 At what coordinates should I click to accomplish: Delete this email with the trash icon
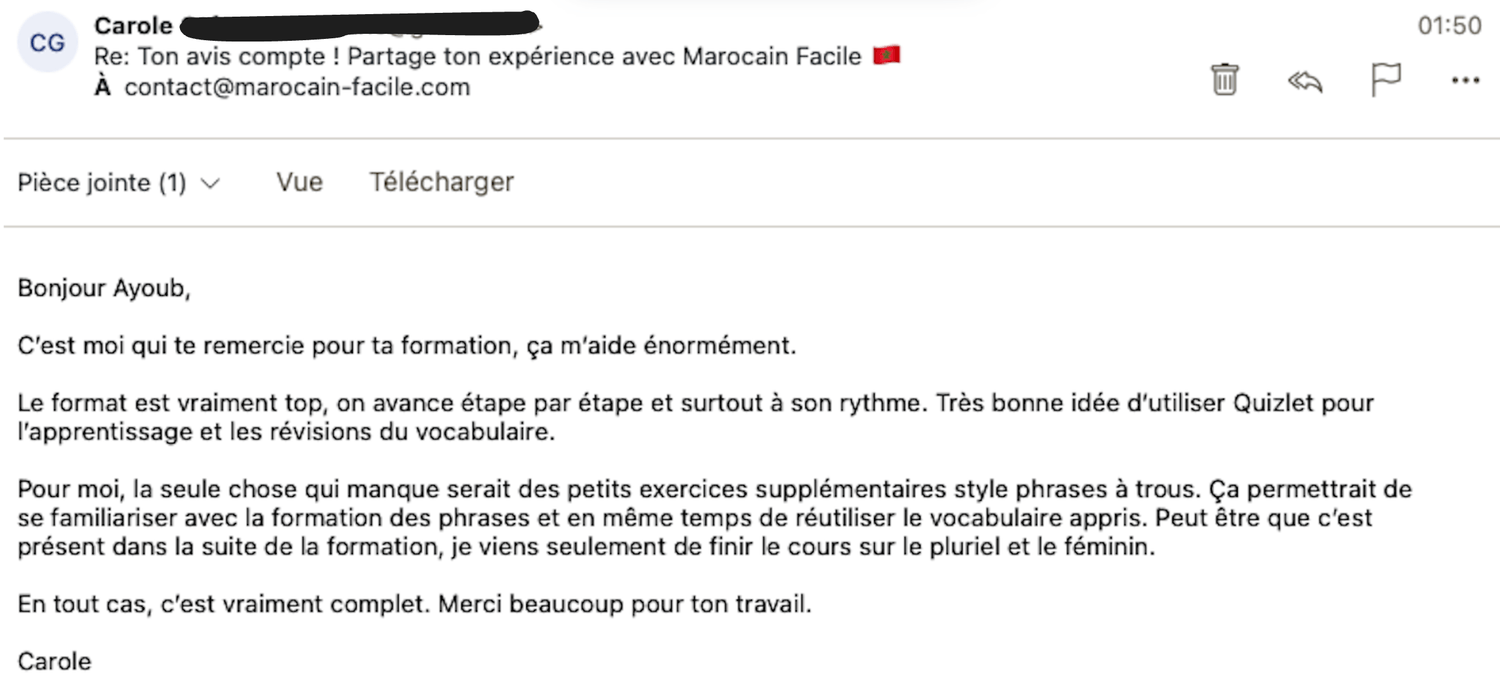point(1225,79)
